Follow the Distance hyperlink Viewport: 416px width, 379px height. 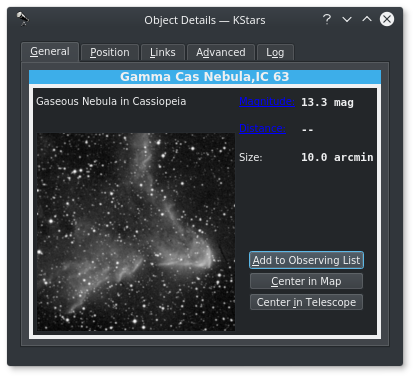pos(262,129)
